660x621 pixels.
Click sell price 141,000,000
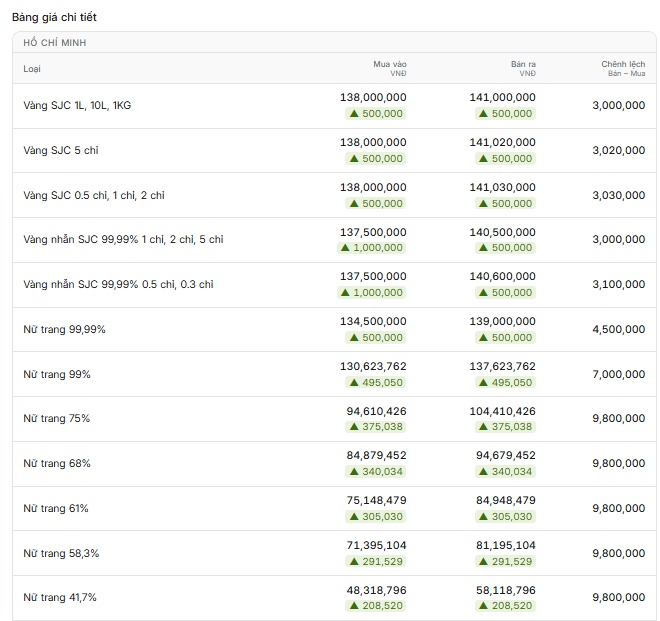click(x=503, y=97)
